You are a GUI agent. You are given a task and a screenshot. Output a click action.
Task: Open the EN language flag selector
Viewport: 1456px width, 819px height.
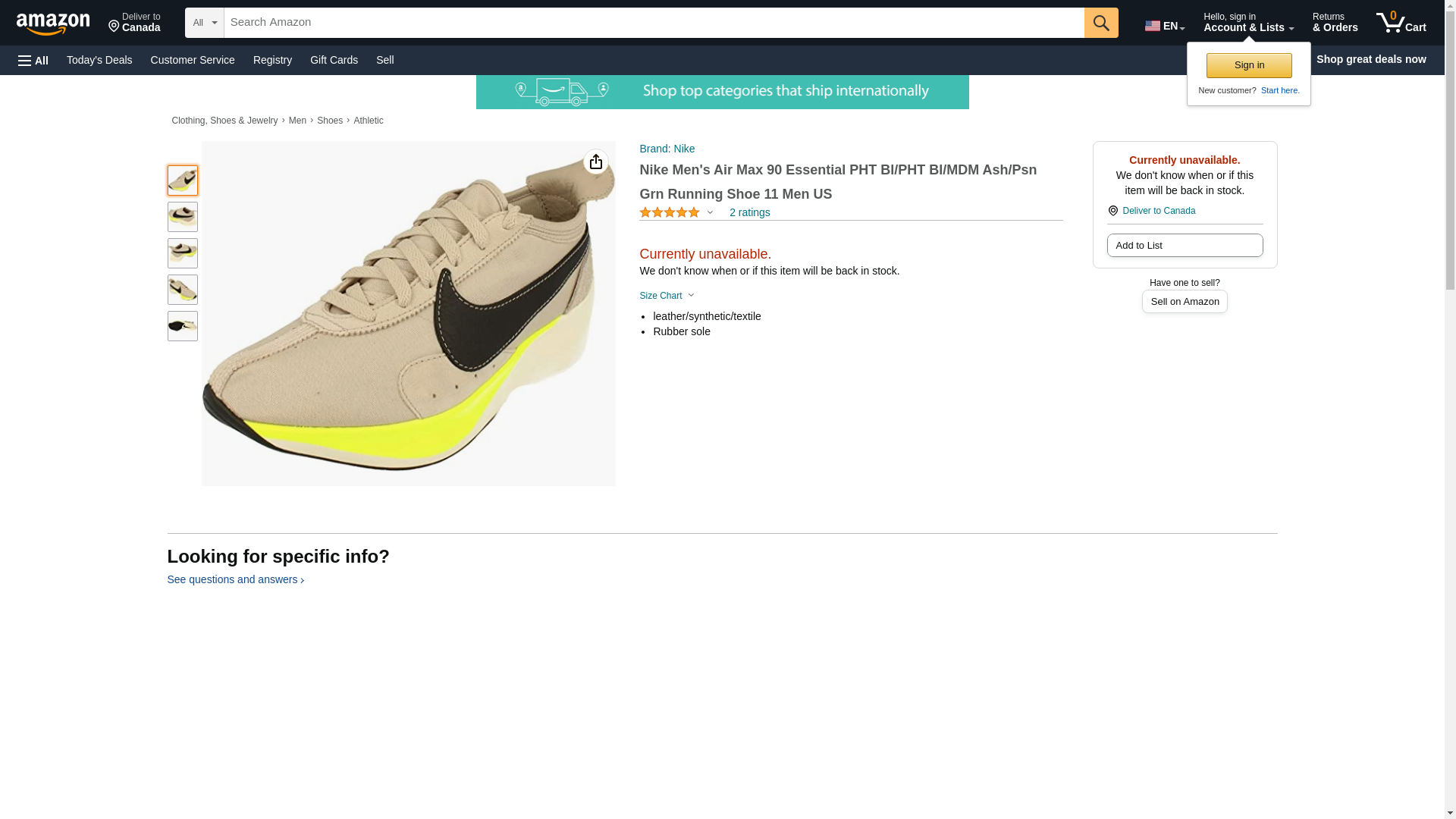tap(1164, 25)
